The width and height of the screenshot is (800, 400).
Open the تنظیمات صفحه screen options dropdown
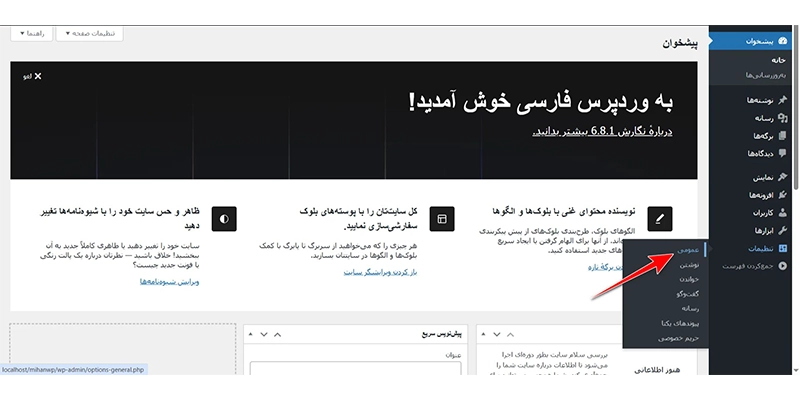pyautogui.click(x=90, y=34)
